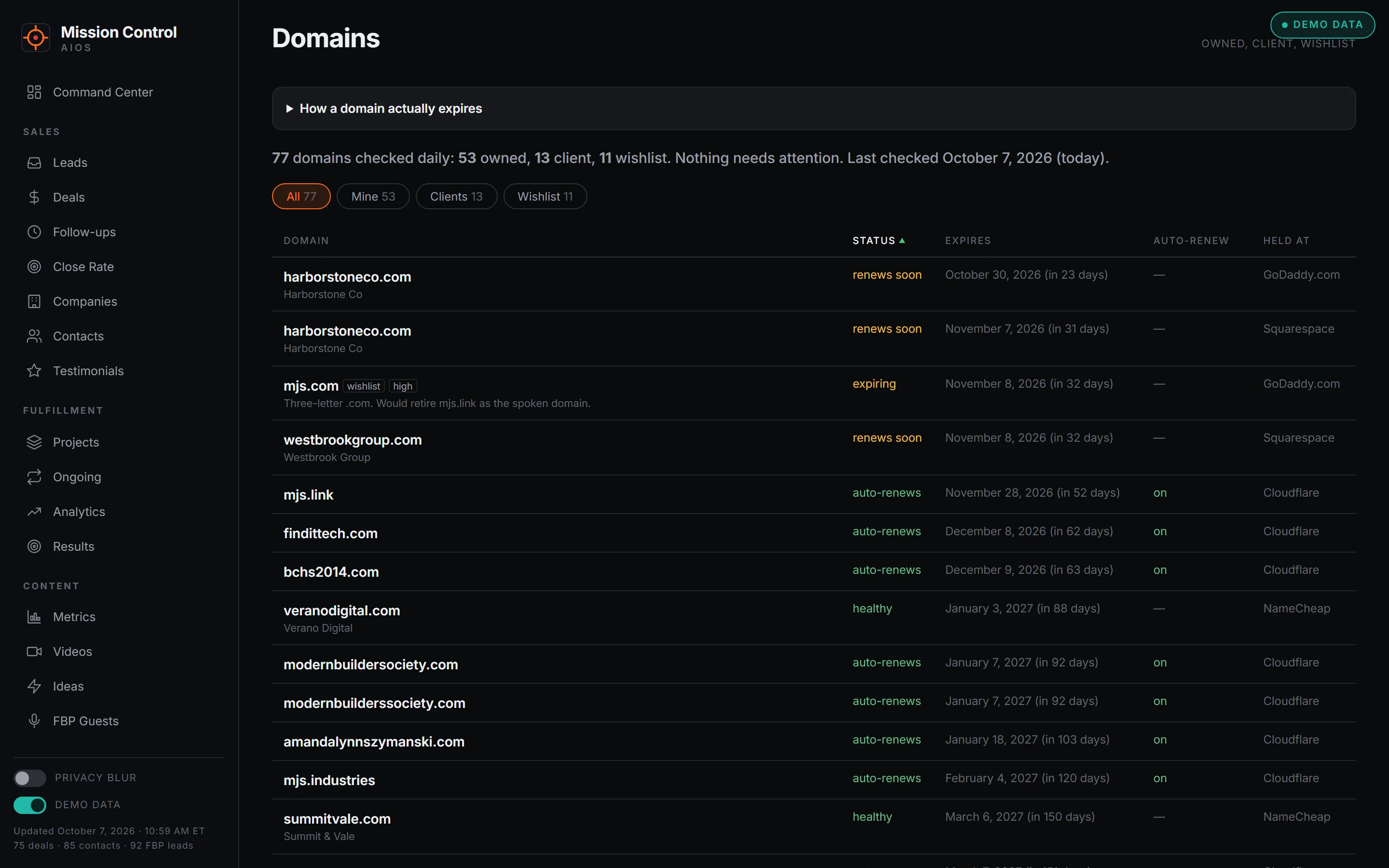The width and height of the screenshot is (1389, 868).
Task: Click the Leads inbox icon
Action: pos(34,163)
